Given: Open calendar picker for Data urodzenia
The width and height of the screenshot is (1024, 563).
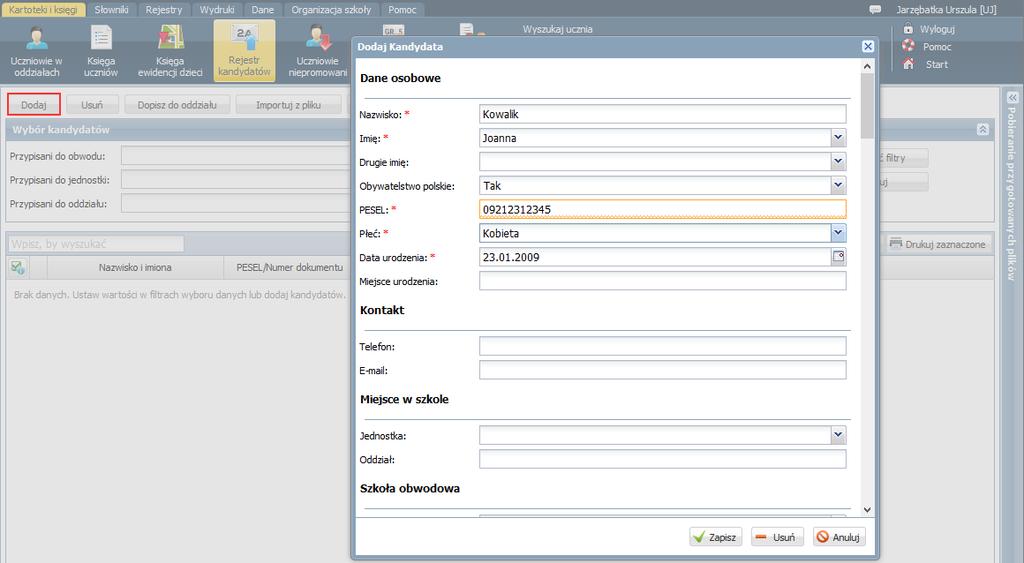Looking at the screenshot, I should pos(839,257).
